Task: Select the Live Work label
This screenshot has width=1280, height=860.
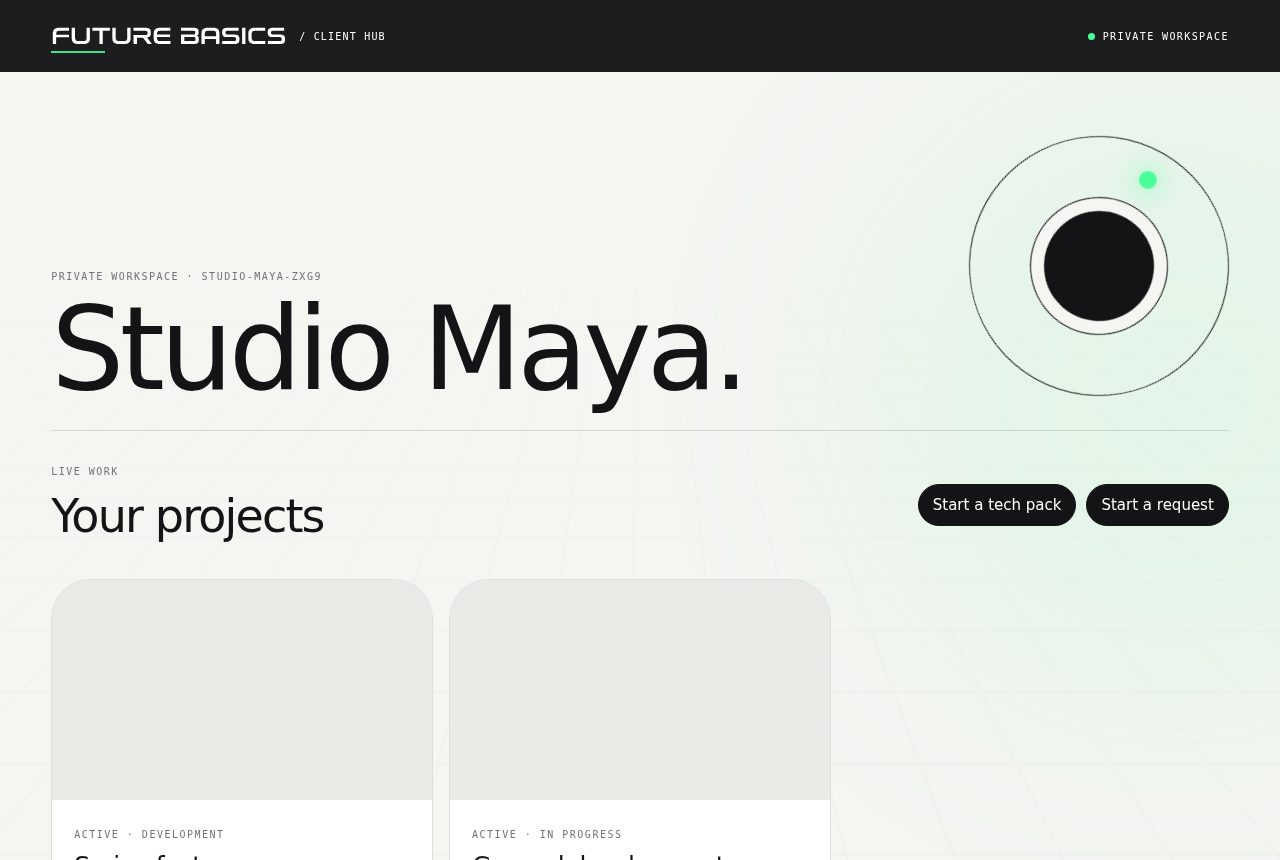Action: [85, 472]
